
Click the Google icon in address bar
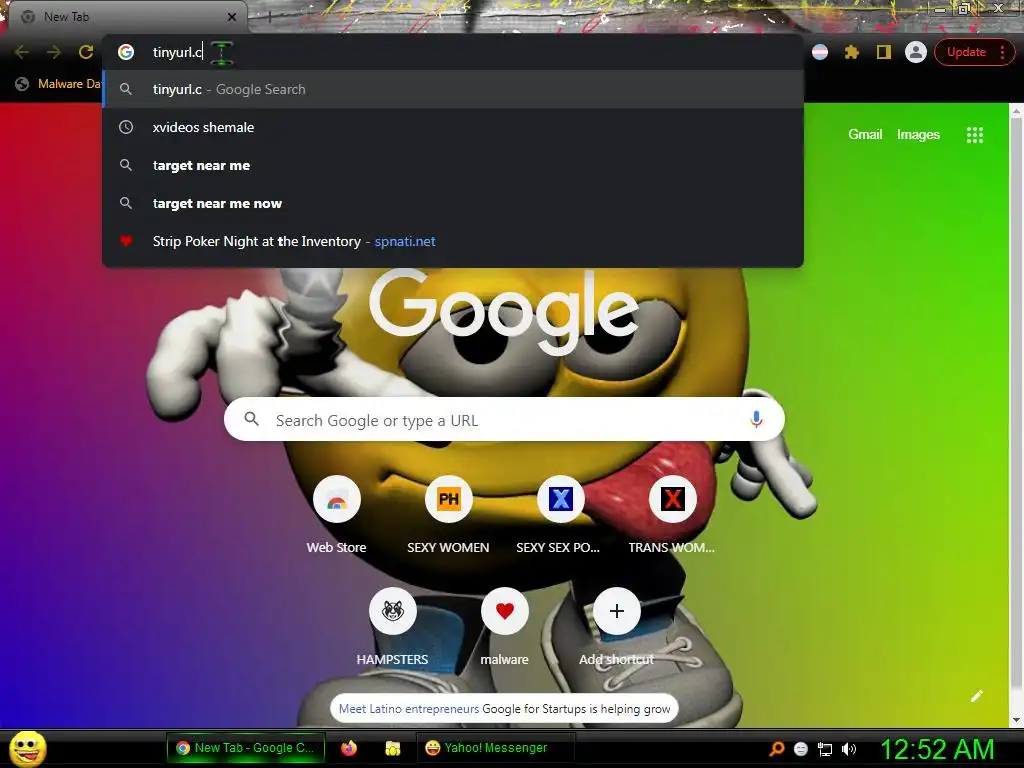[x=126, y=52]
